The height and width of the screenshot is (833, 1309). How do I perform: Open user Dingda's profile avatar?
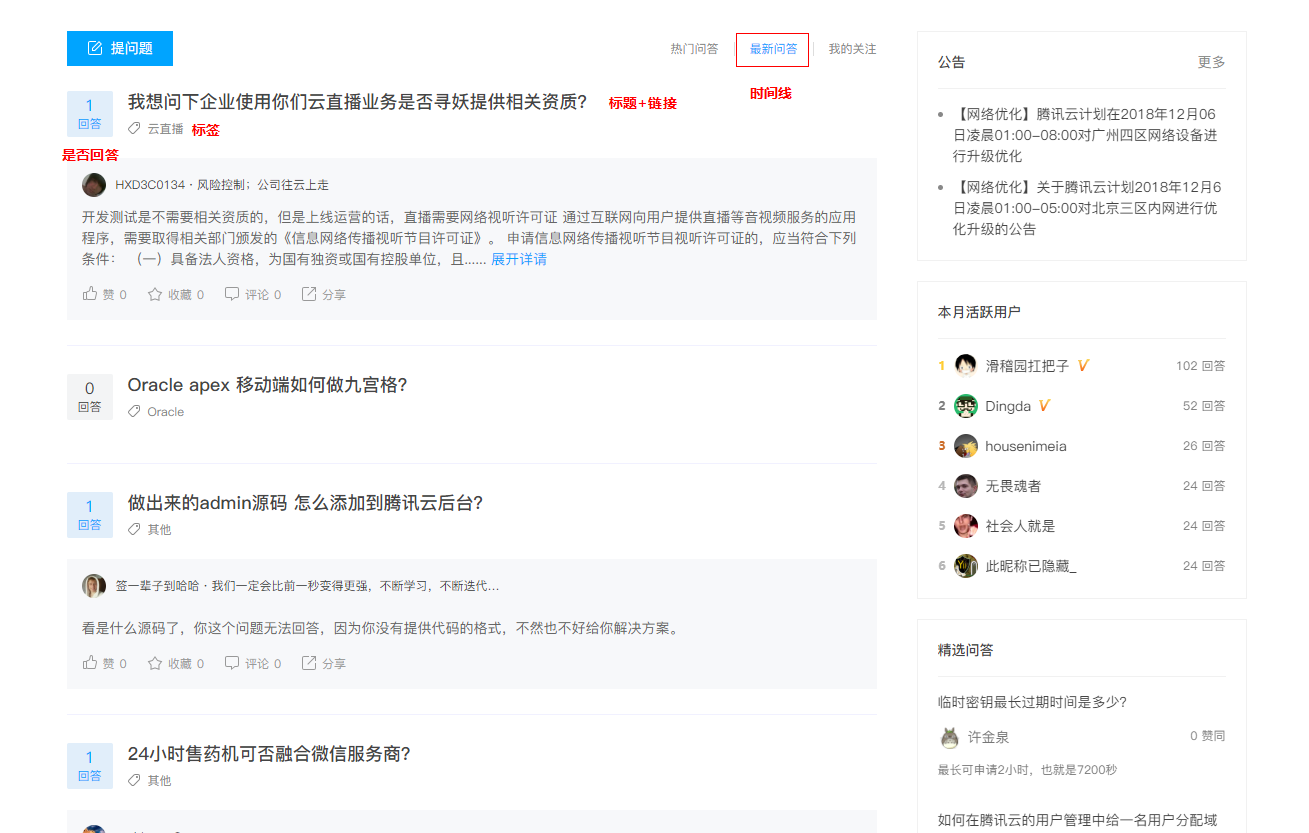click(965, 406)
